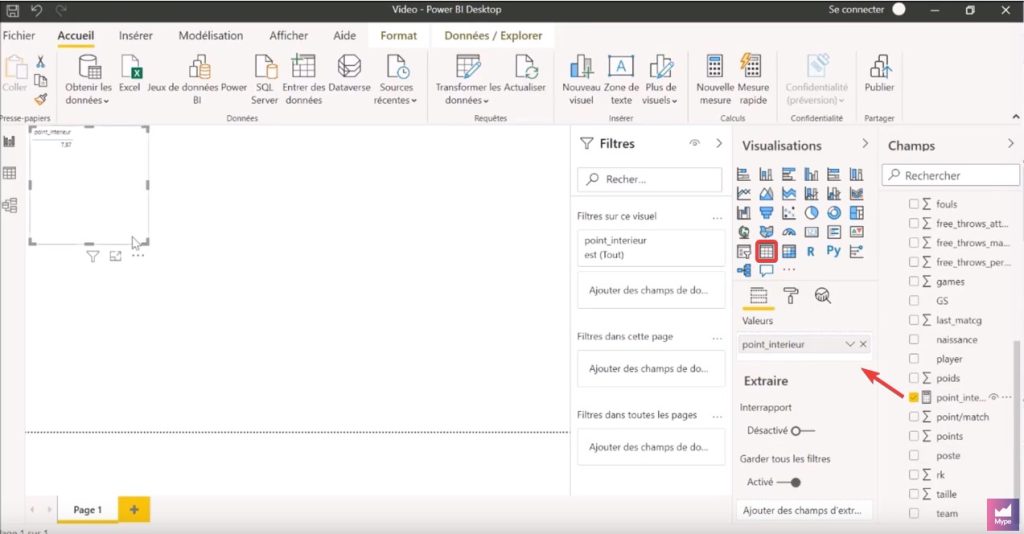Check the player field
Screen dimensions: 1024x534
click(x=914, y=358)
